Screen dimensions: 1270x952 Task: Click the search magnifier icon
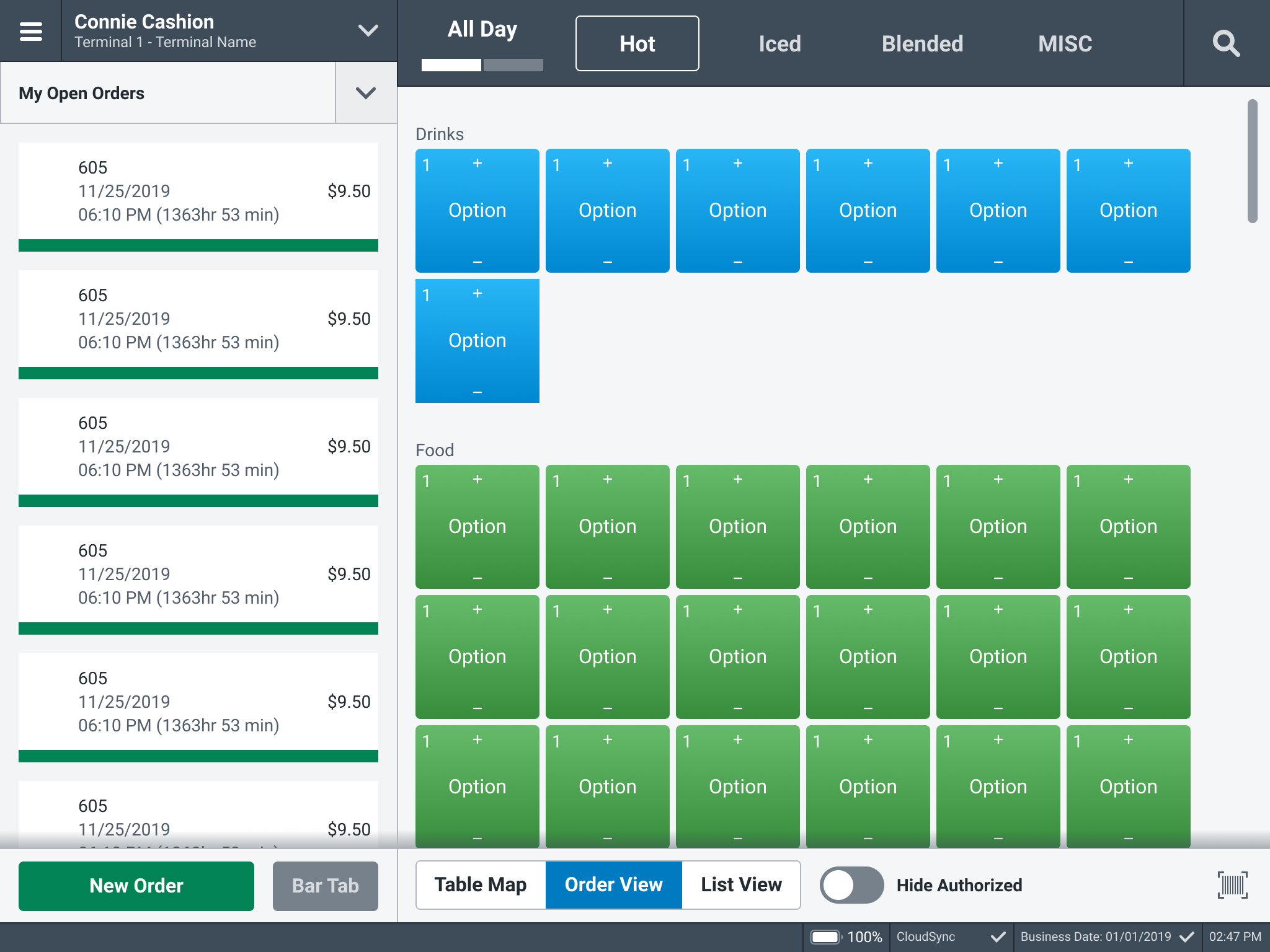coord(1226,43)
